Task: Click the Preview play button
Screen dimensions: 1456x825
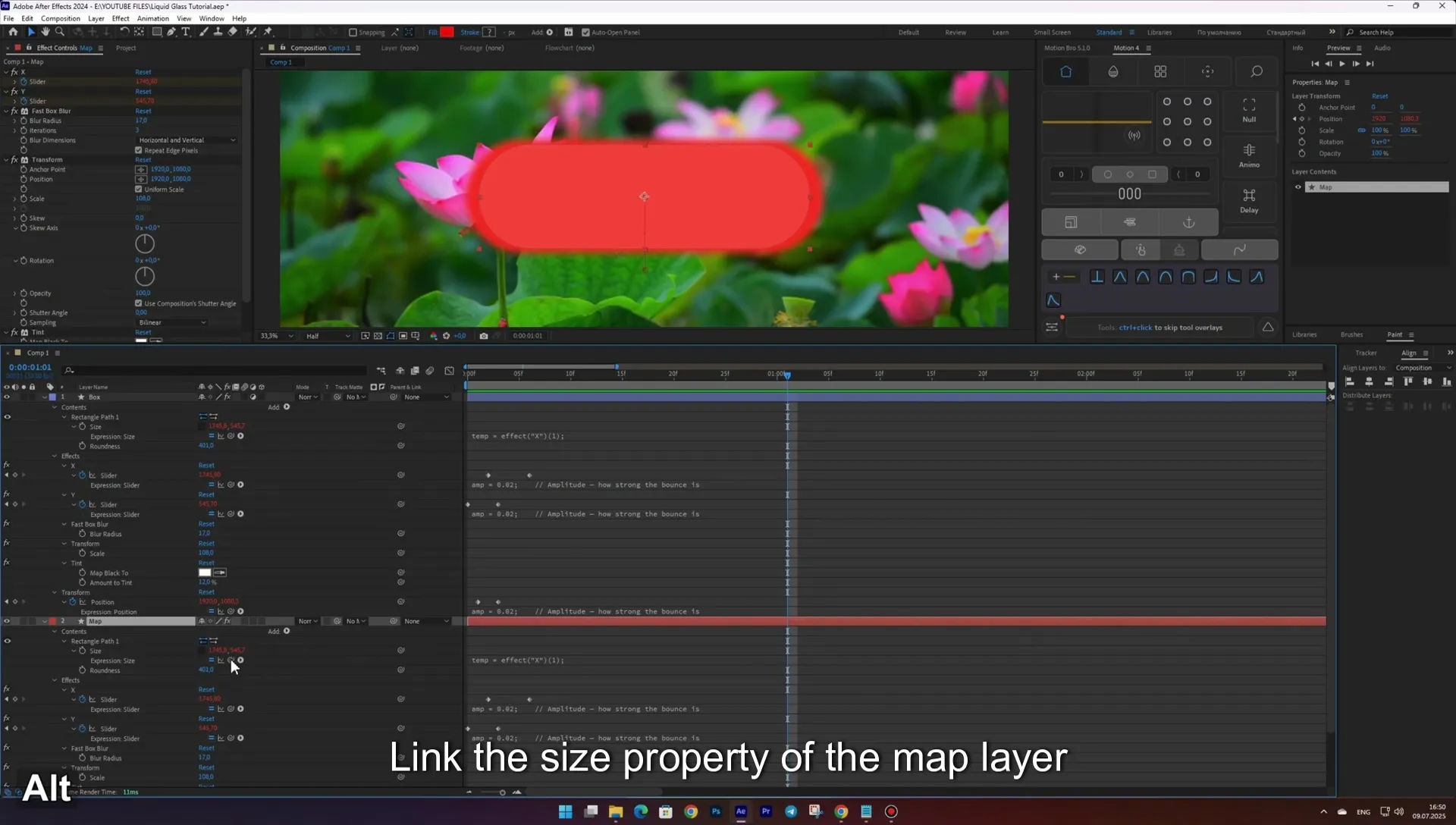Action: [x=1342, y=64]
